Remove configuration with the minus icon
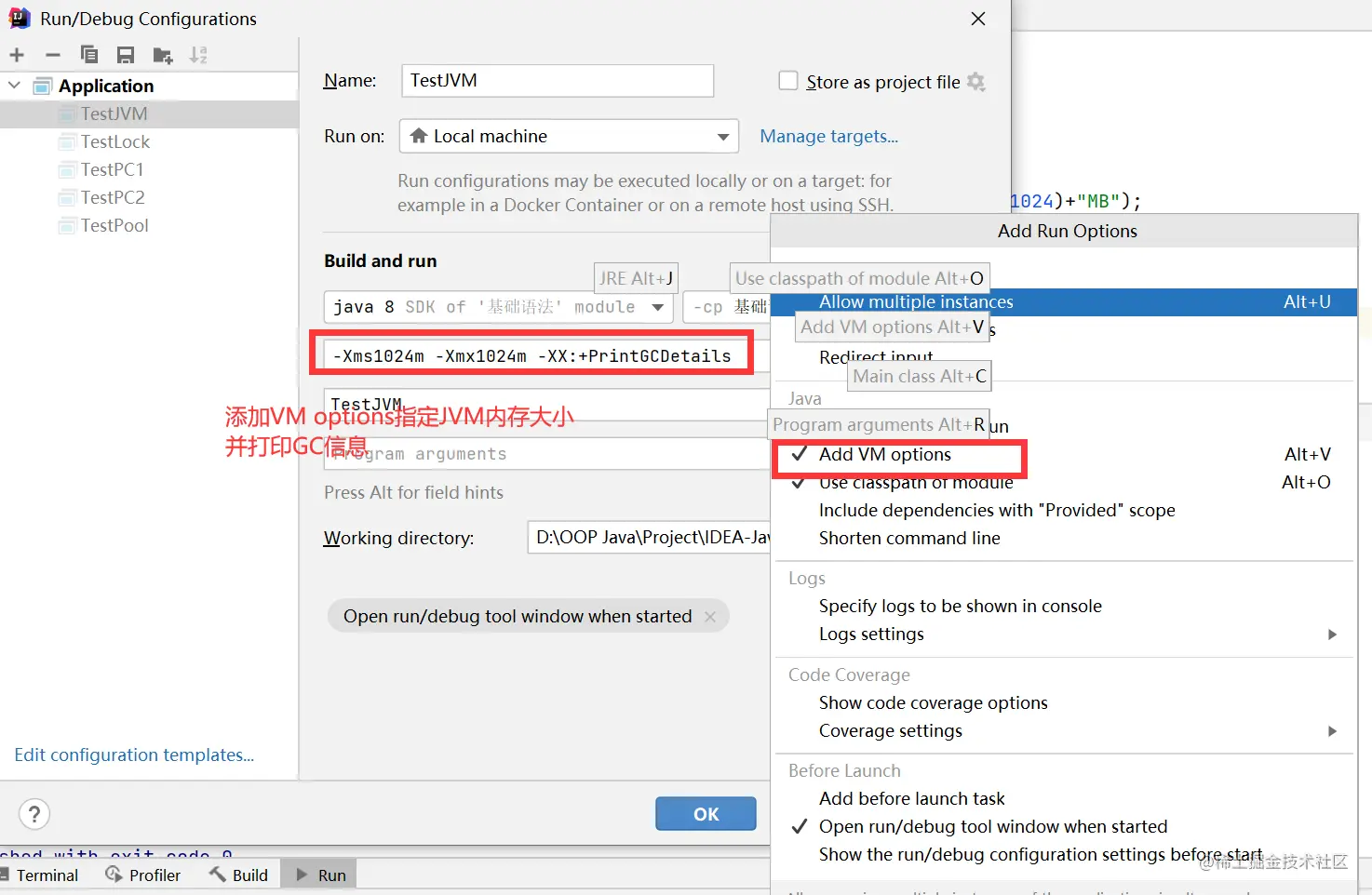This screenshot has height=895, width=1372. pyautogui.click(x=53, y=55)
